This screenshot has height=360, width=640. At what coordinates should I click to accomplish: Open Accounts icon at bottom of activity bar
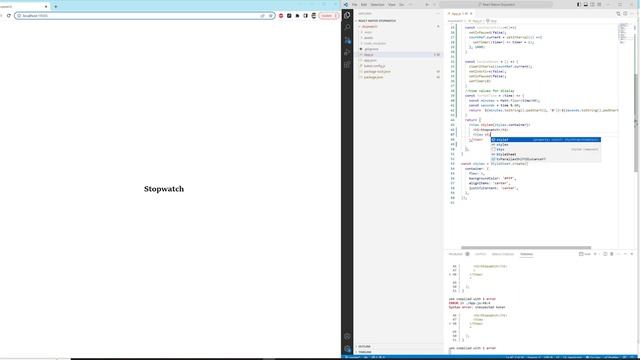point(347,337)
